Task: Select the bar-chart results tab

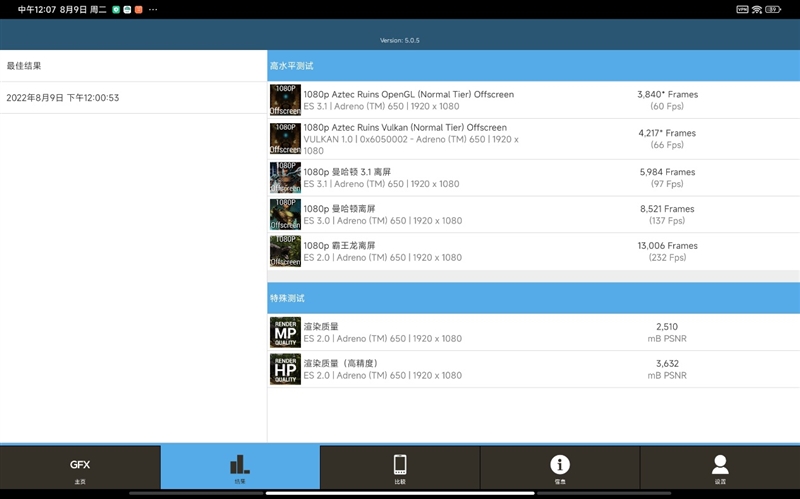Action: 240,467
